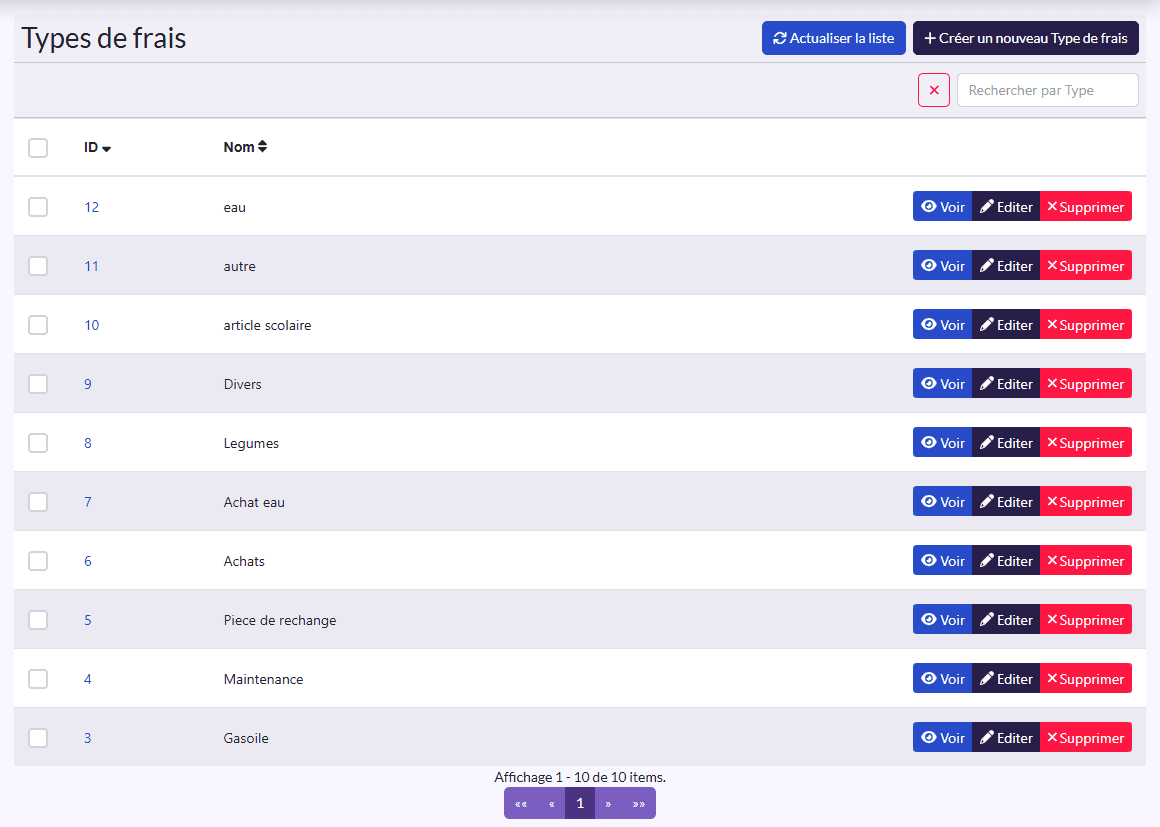Open the ID 7 link

tap(87, 502)
